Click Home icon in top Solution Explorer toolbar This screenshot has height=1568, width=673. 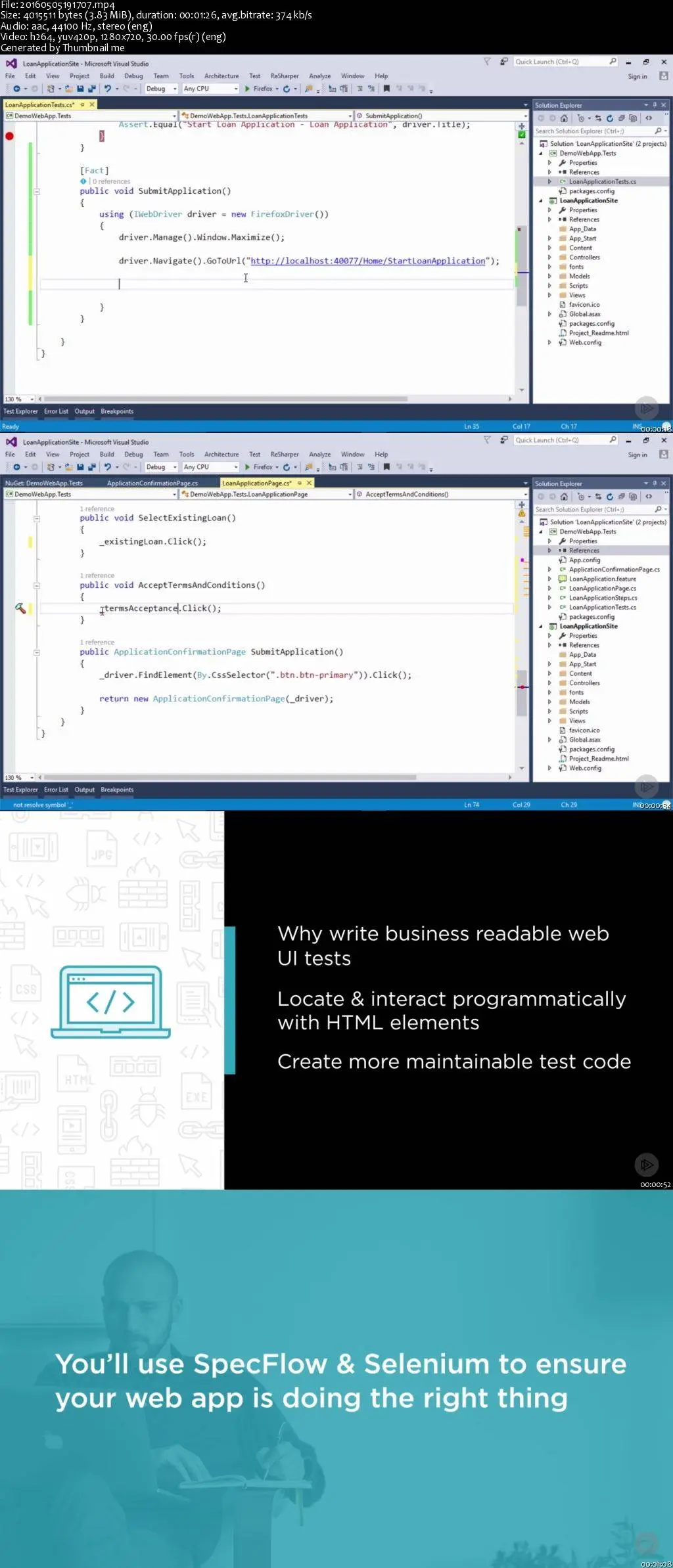tap(564, 118)
